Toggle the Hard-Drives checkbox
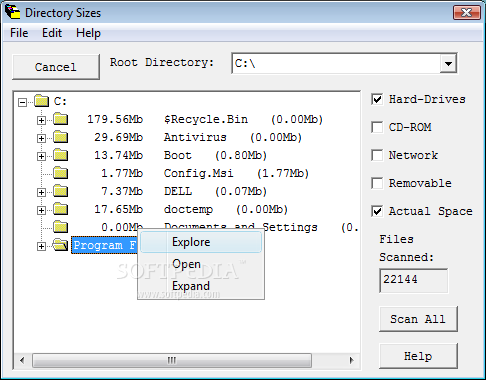486x380 pixels. tap(377, 99)
